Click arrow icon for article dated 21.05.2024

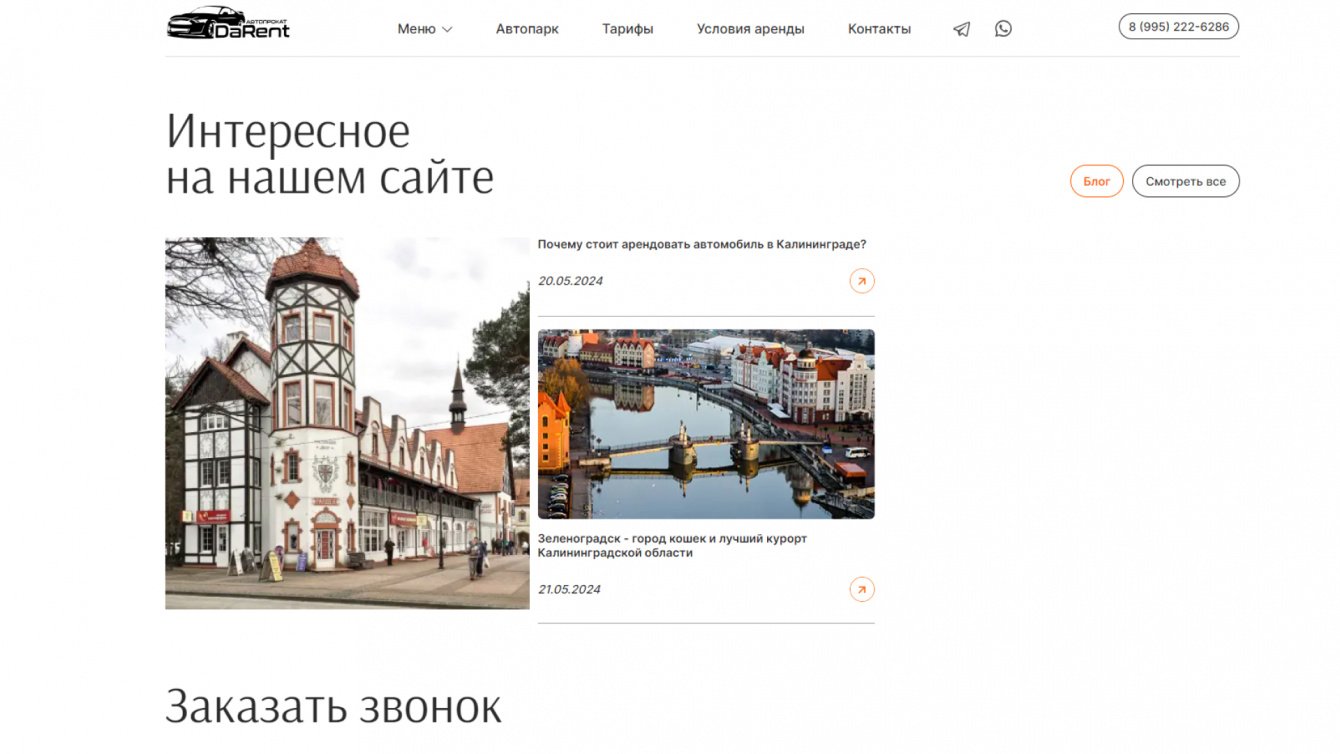(x=862, y=589)
